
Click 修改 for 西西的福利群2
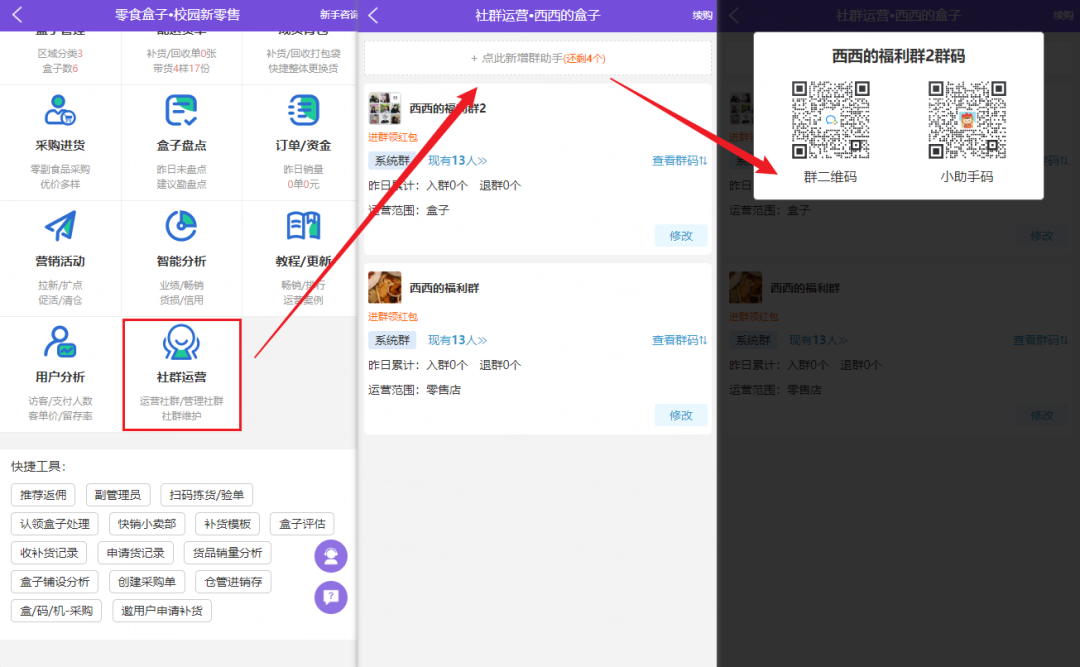681,236
